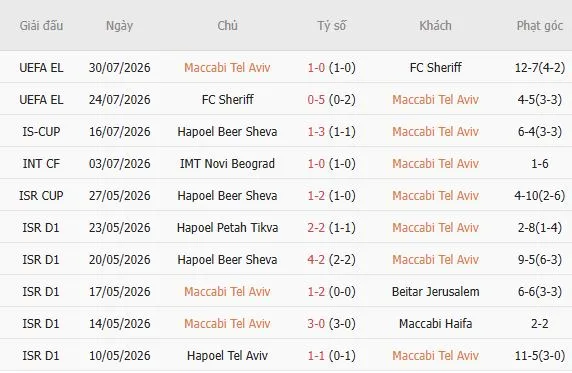Viewport: 572px width, 373px height.
Task: Select the 0-5 score on 24/07/2026
Action: tap(316, 100)
